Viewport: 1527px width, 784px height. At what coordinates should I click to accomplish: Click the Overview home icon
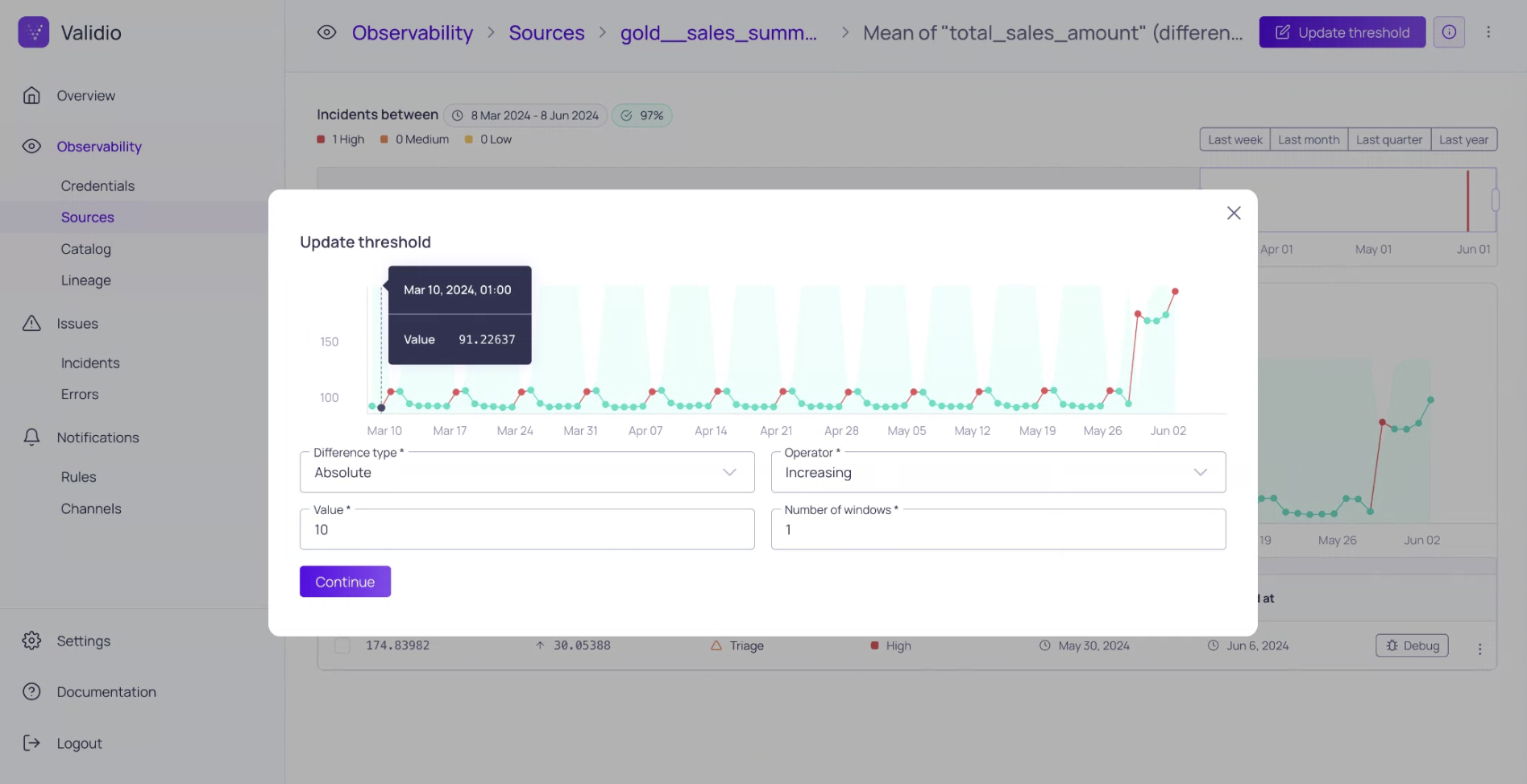coord(31,96)
